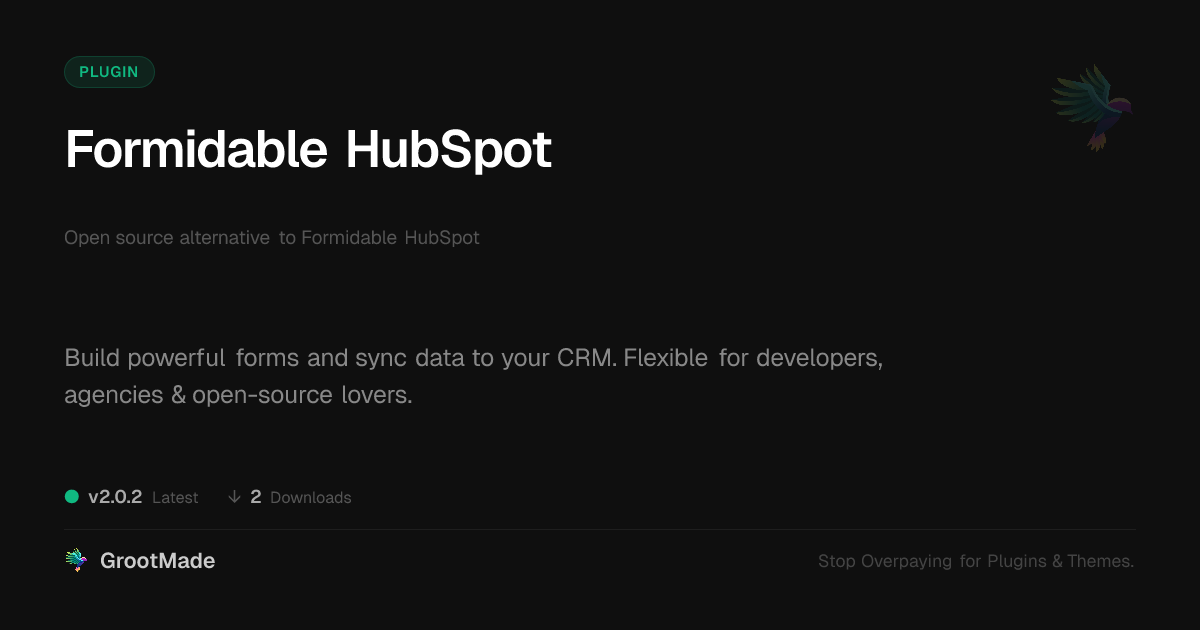
Task: Click the Latest label next to version
Action: click(175, 498)
